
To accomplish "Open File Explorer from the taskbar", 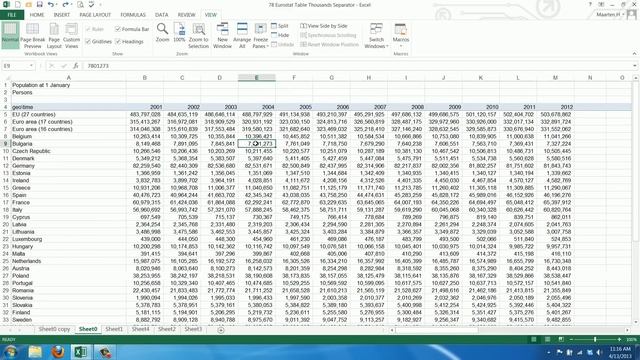I will [35, 352].
